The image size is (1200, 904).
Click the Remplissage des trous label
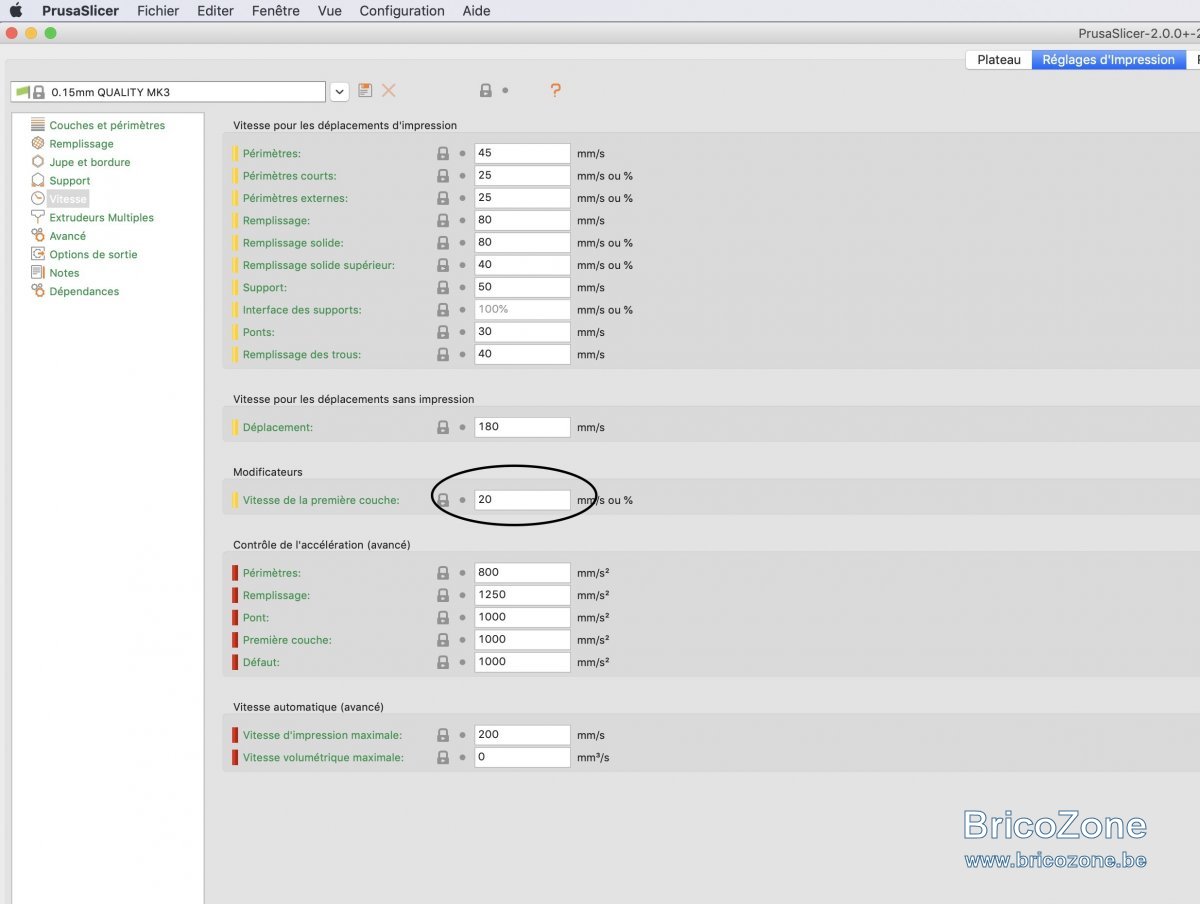302,355
